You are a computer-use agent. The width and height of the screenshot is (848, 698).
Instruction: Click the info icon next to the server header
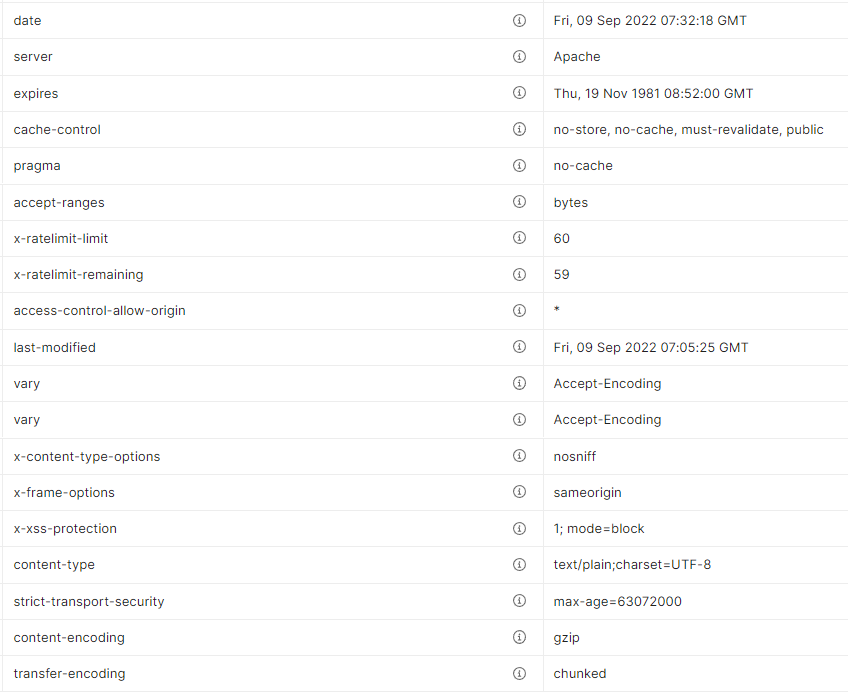[519, 57]
